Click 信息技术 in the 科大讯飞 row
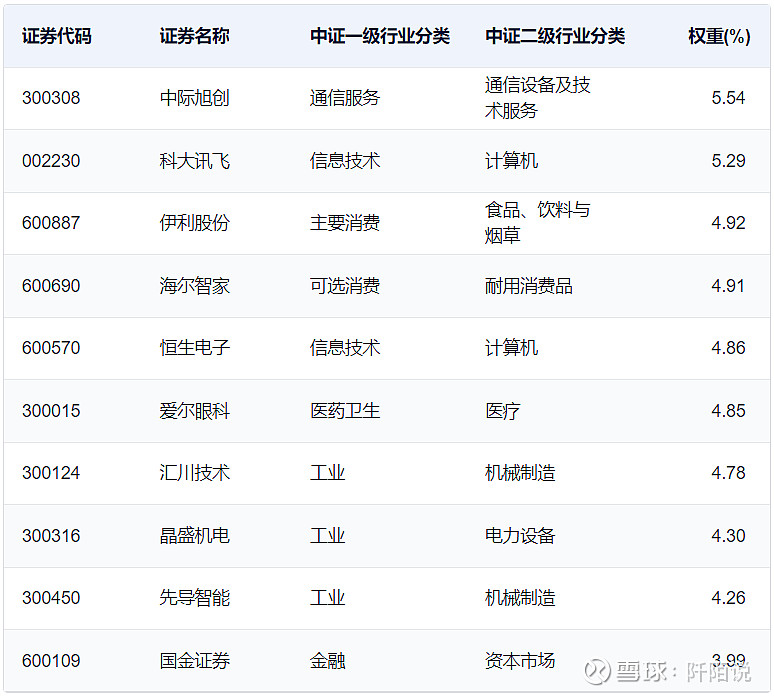The width and height of the screenshot is (774, 696). pos(345,161)
